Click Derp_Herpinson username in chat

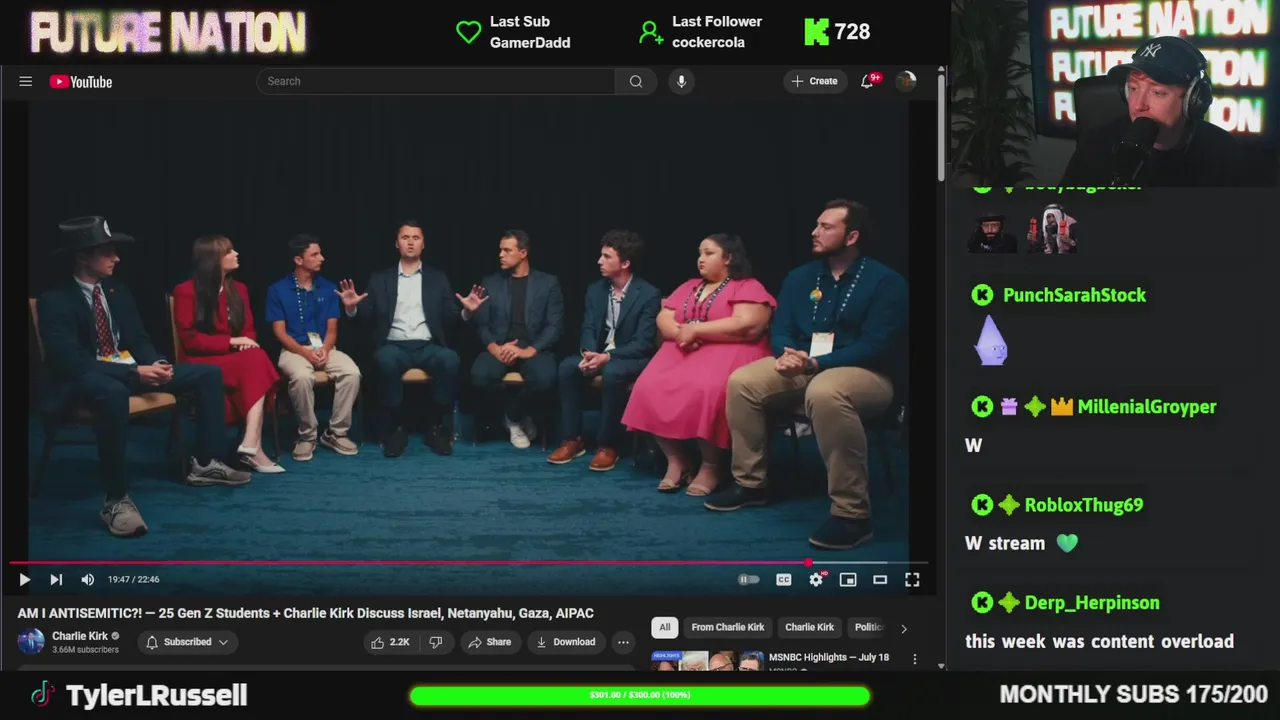click(x=1092, y=603)
